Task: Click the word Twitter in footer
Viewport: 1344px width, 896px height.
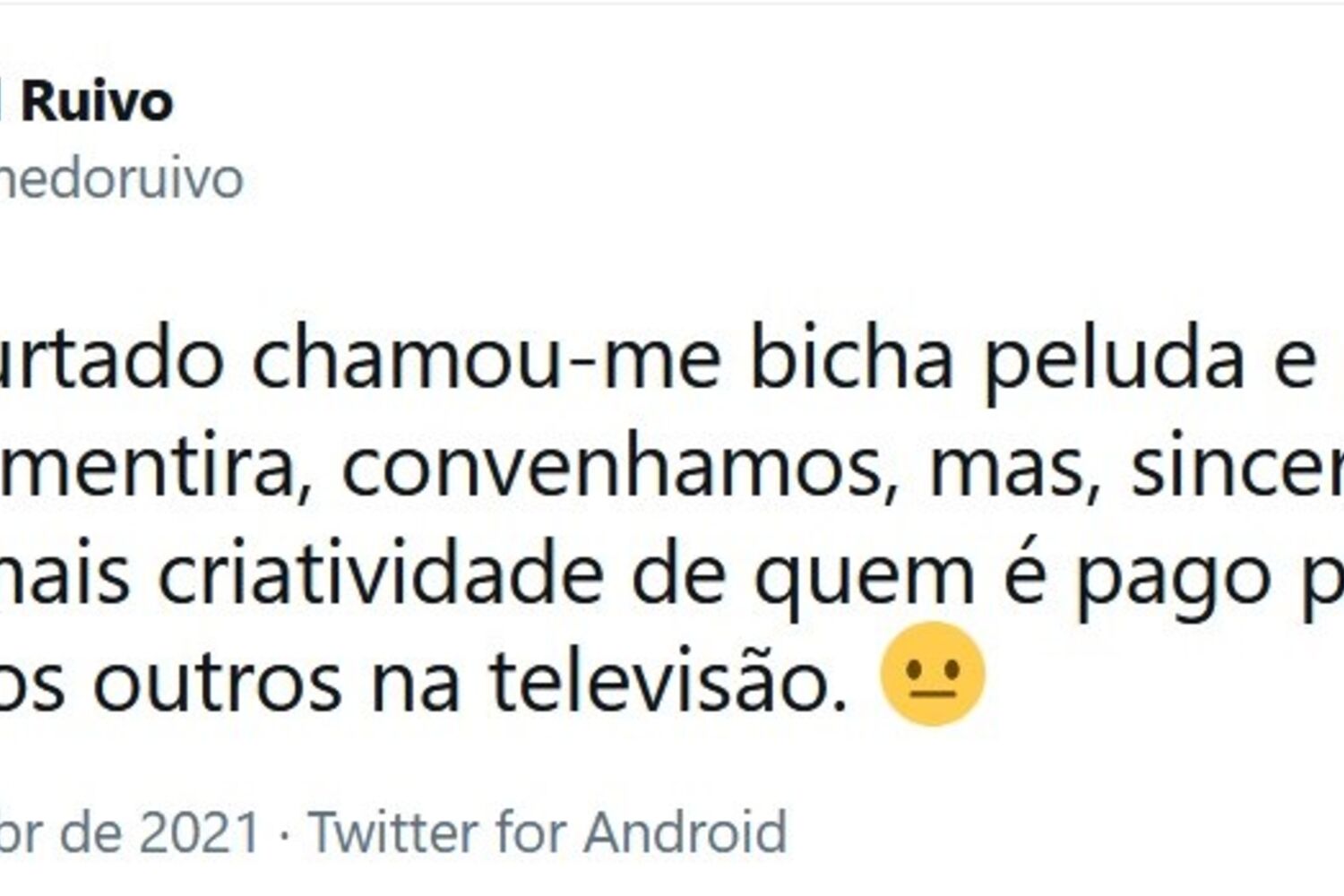Action: point(393,832)
